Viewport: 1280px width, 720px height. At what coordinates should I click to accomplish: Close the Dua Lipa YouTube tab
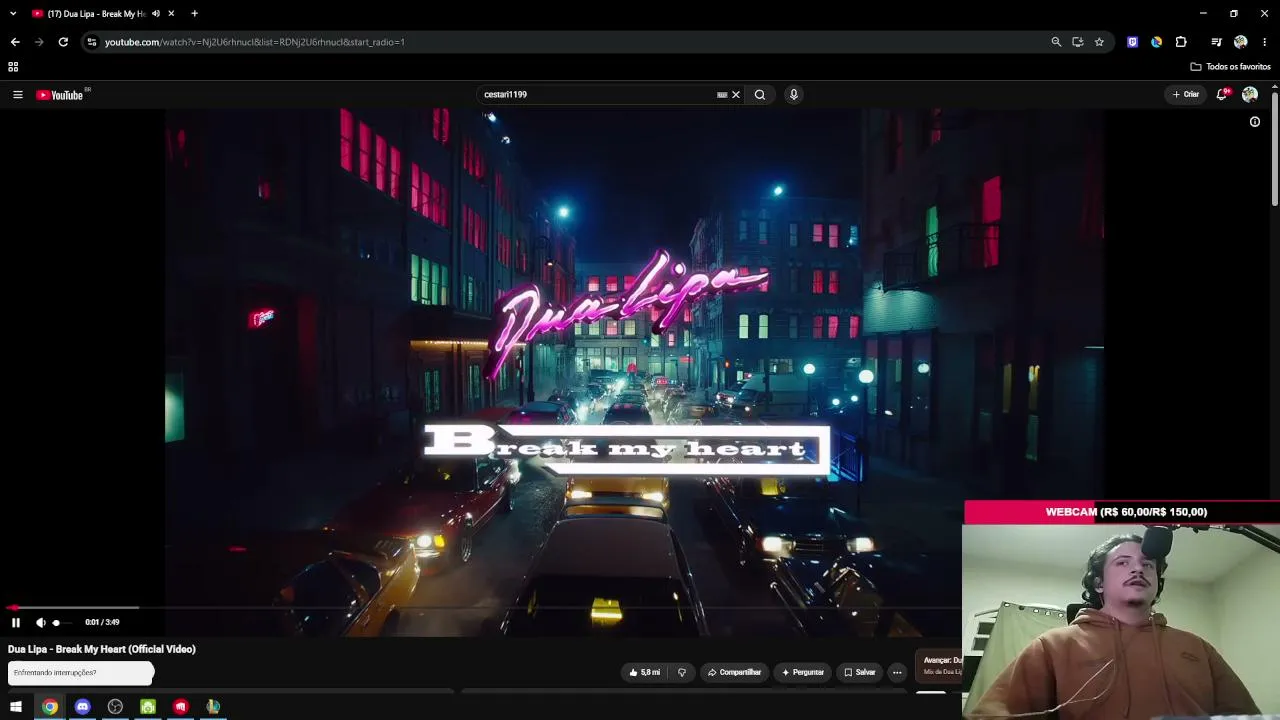(172, 14)
